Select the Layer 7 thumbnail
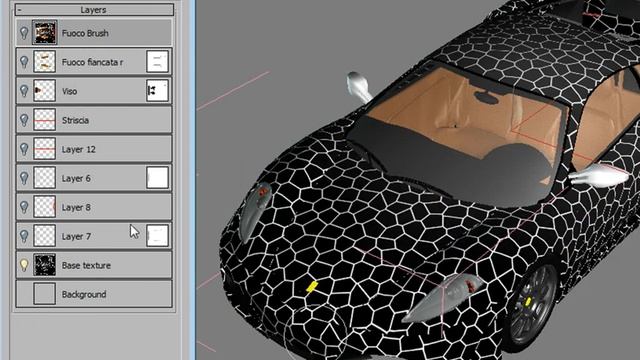Viewport: 640px width, 360px height. click(44, 236)
